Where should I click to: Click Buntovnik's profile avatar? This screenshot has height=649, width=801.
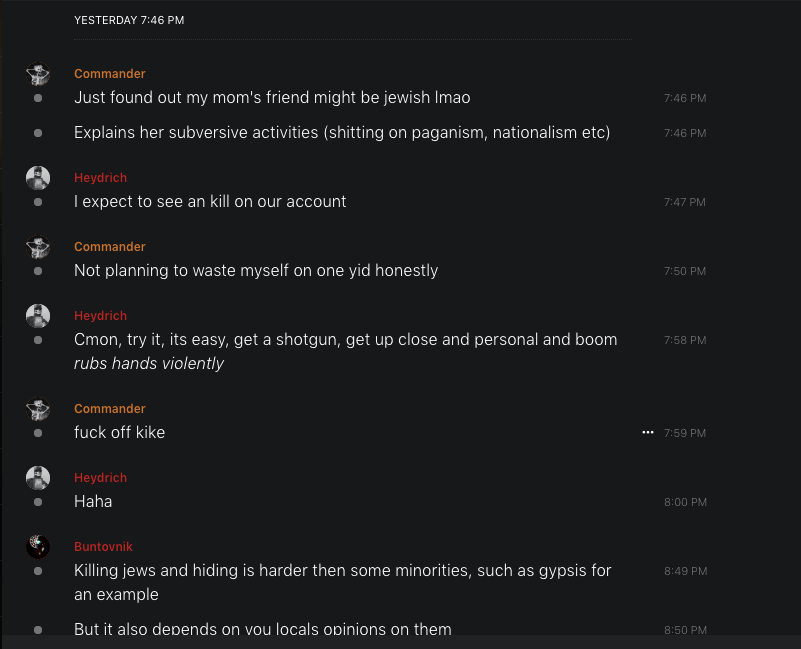38,547
